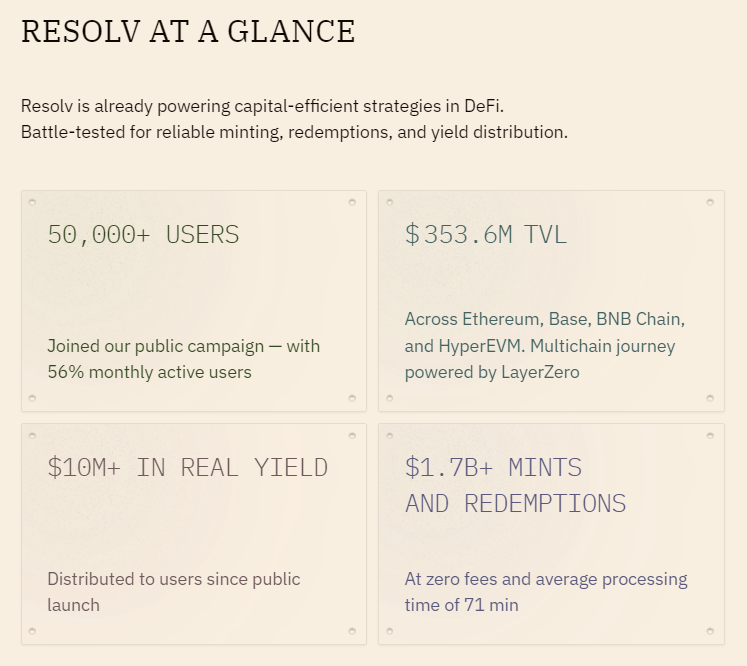Click the RESOLV AT A GLANCE title
The image size is (747, 666).
click(x=188, y=31)
